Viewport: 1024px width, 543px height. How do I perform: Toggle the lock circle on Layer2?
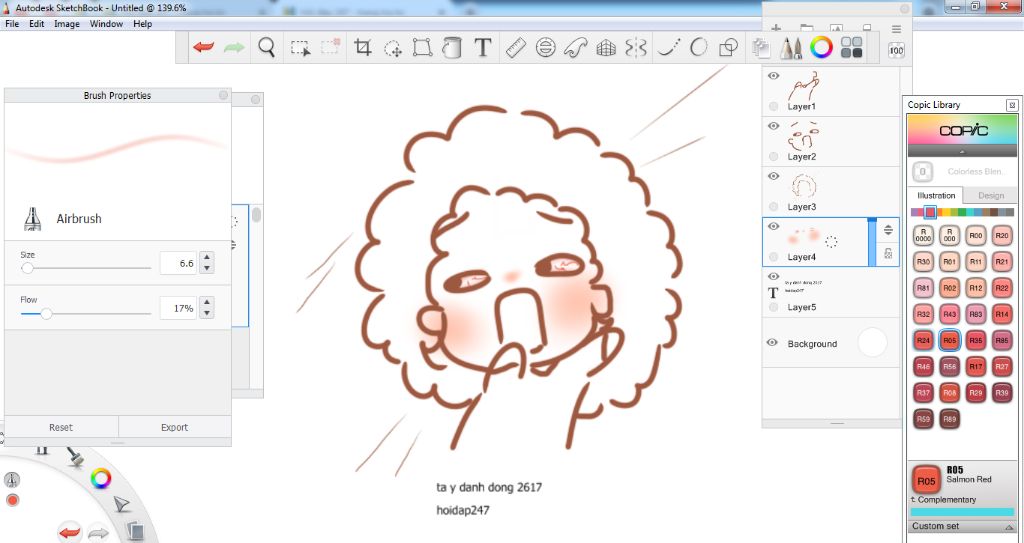pos(774,156)
